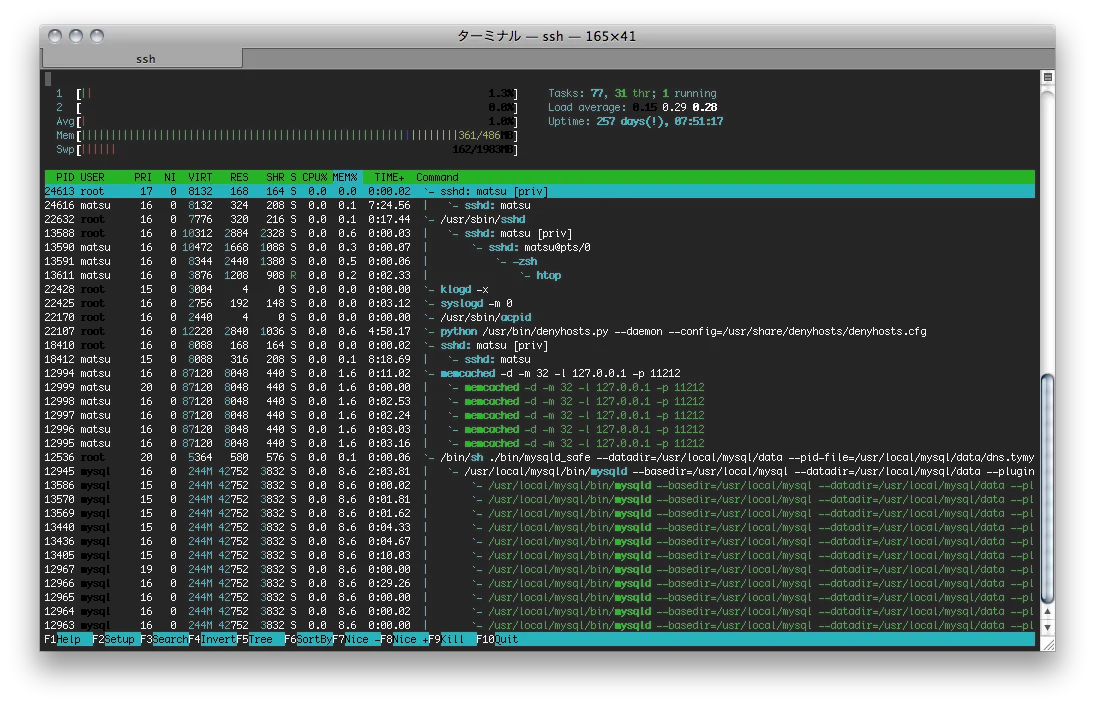Toggle F4 Invert sort order
1095x706 pixels.
coord(218,639)
